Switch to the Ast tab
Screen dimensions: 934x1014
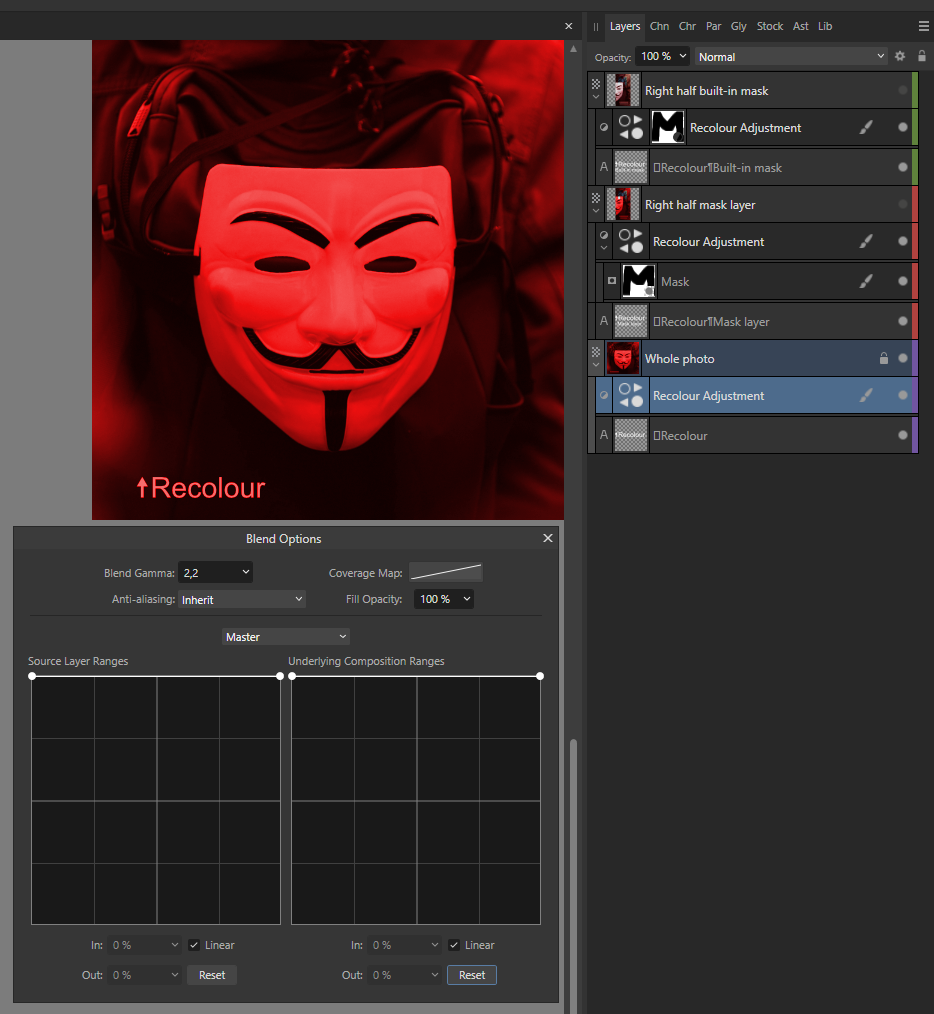pos(801,26)
